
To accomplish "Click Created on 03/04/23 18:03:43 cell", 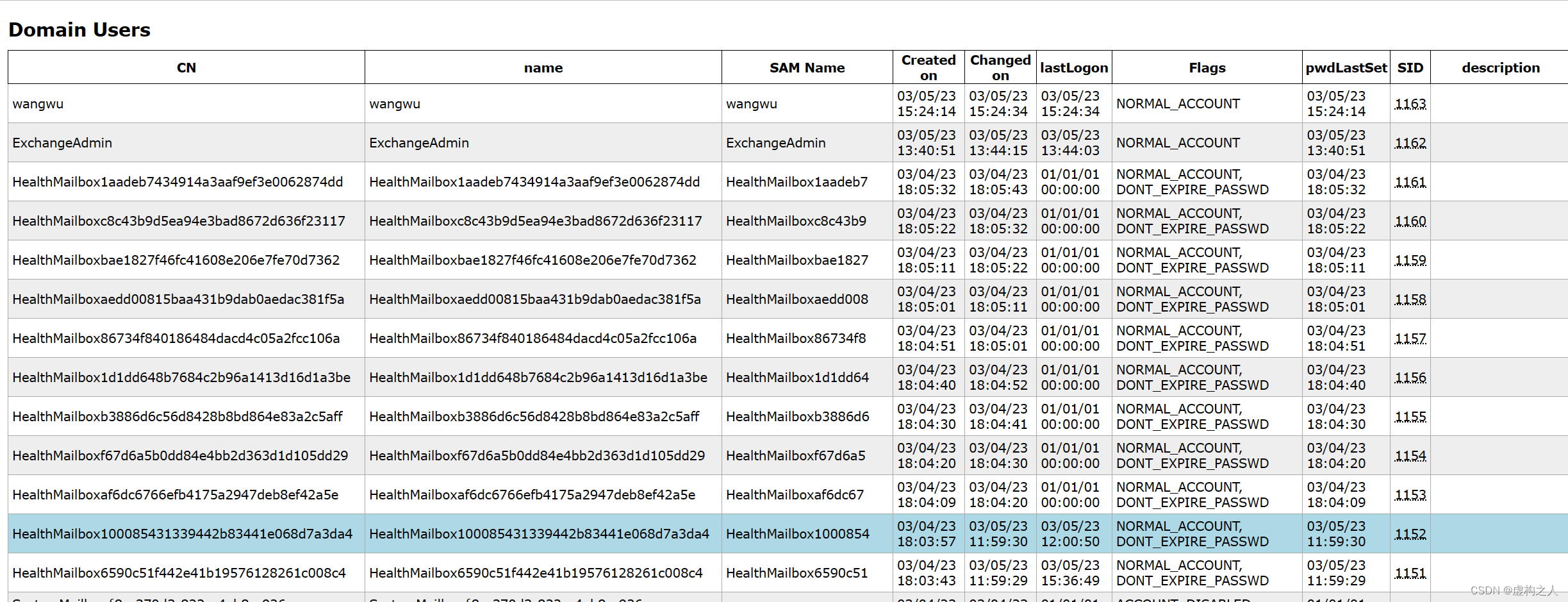I will [x=928, y=573].
